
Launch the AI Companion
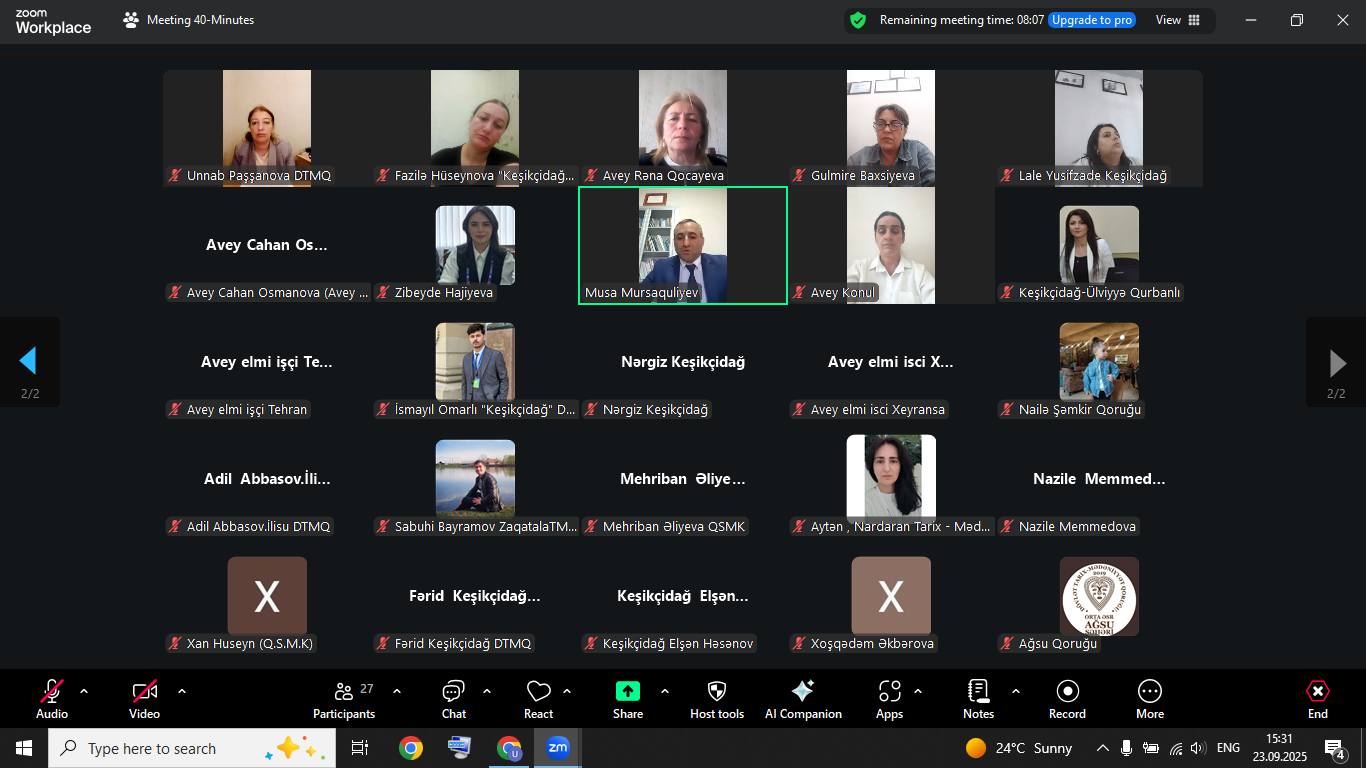click(x=802, y=699)
